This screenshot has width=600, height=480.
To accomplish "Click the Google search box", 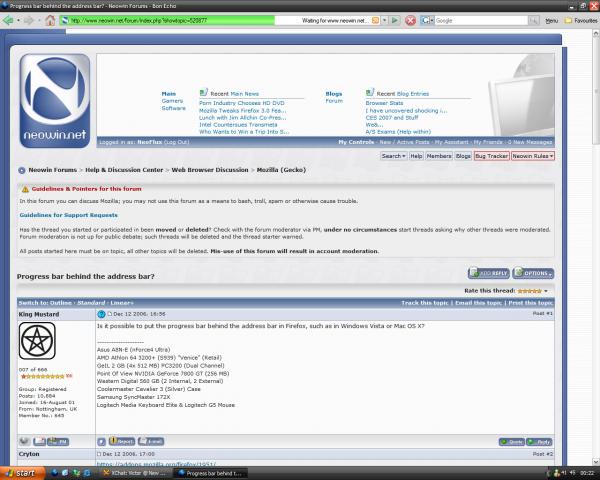I will tap(481, 20).
